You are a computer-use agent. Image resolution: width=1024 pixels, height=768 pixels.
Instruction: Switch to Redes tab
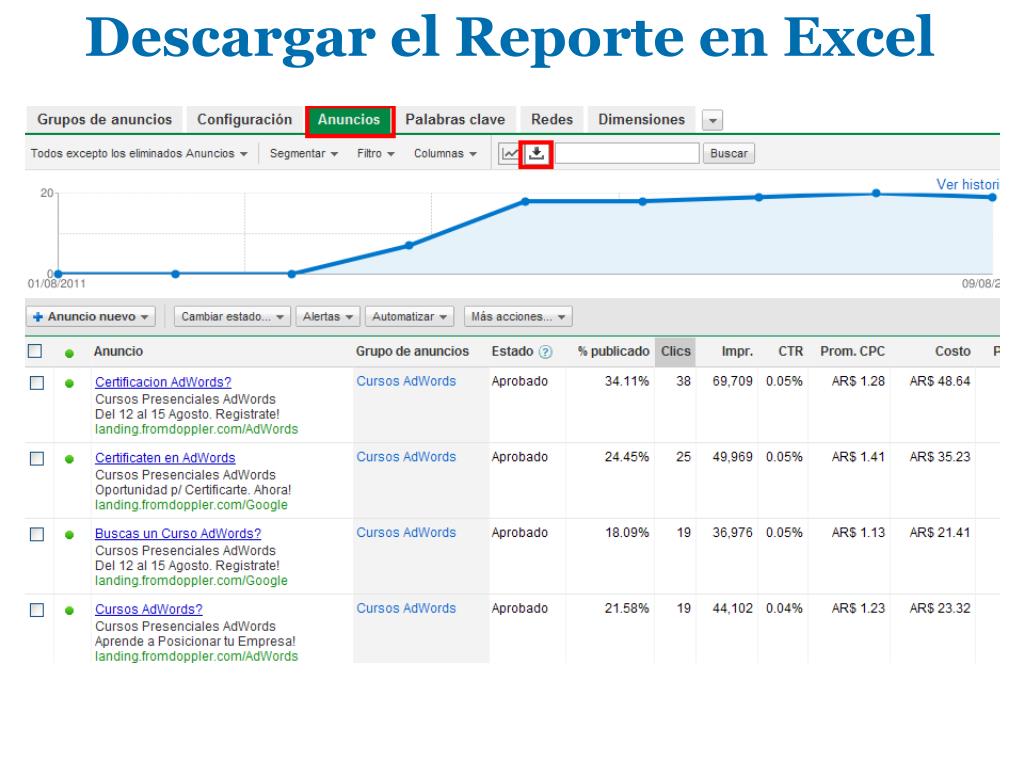pyautogui.click(x=552, y=120)
